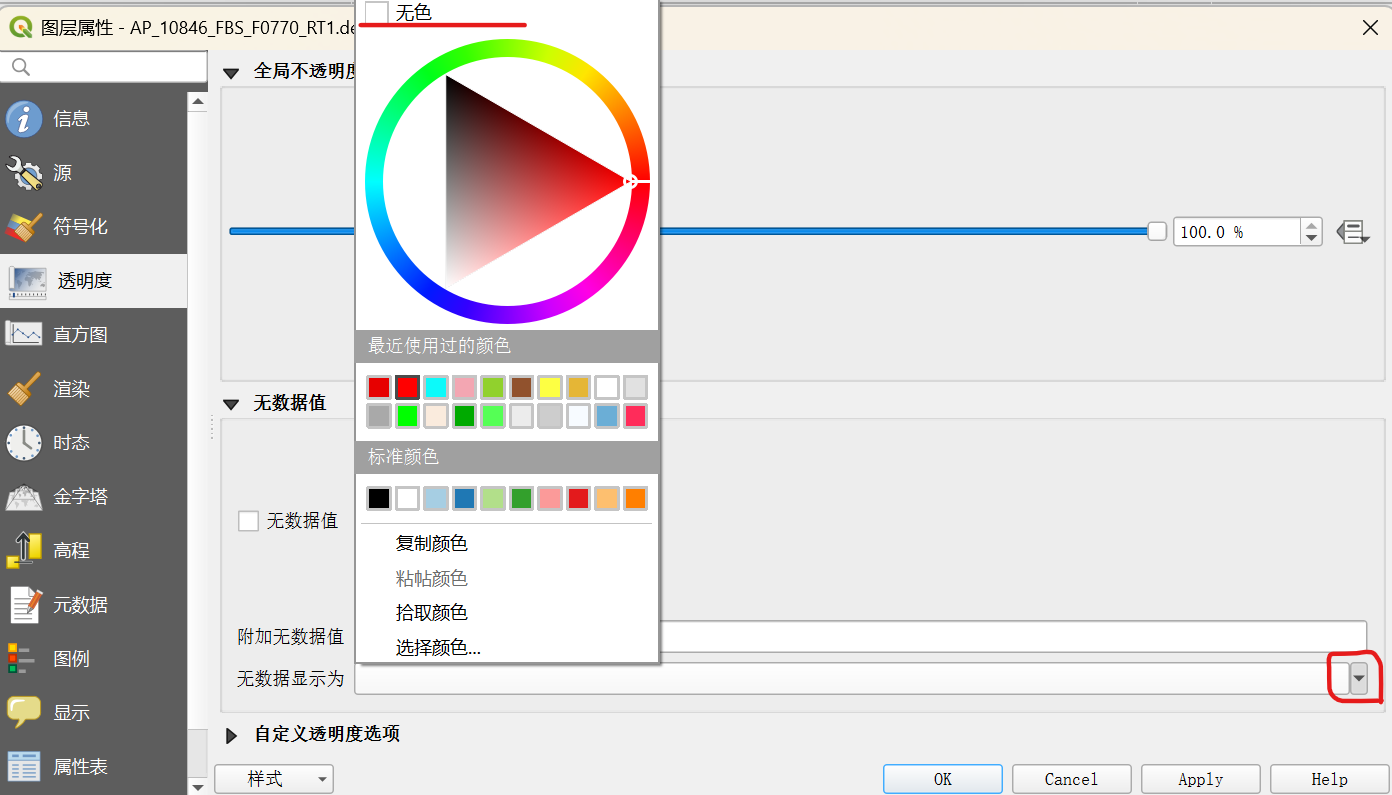The image size is (1392, 795).
Task: Click the 100.0 % opacity value field
Action: pyautogui.click(x=1236, y=232)
